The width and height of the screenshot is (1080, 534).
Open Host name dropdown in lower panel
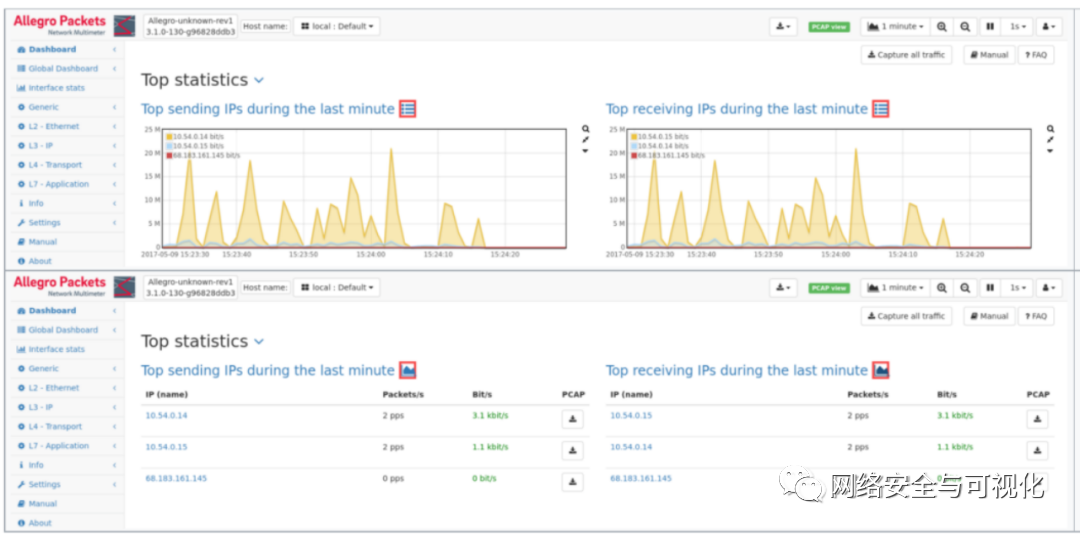click(337, 287)
